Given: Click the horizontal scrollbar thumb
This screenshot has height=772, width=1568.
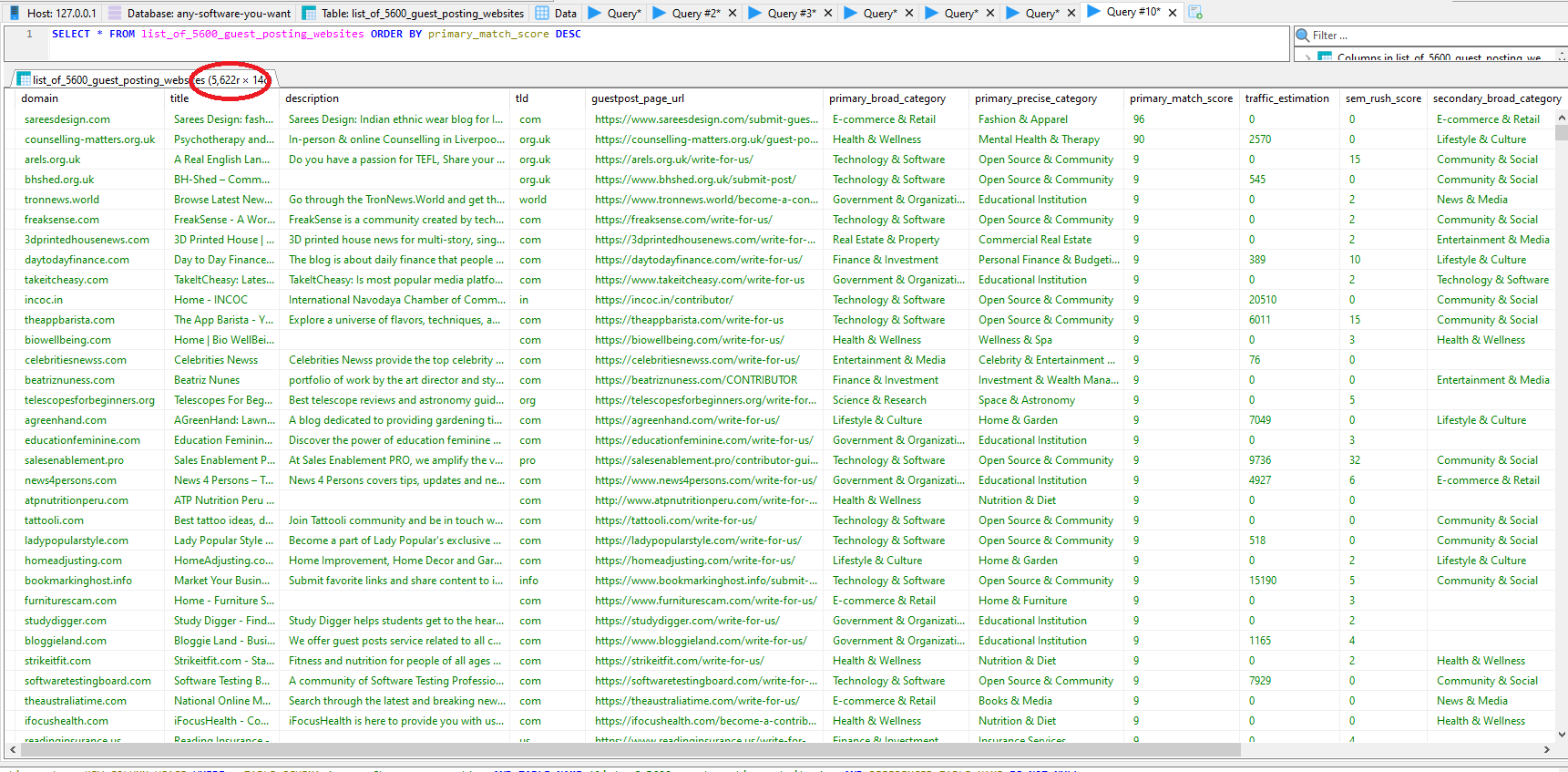Looking at the screenshot, I should (630, 750).
